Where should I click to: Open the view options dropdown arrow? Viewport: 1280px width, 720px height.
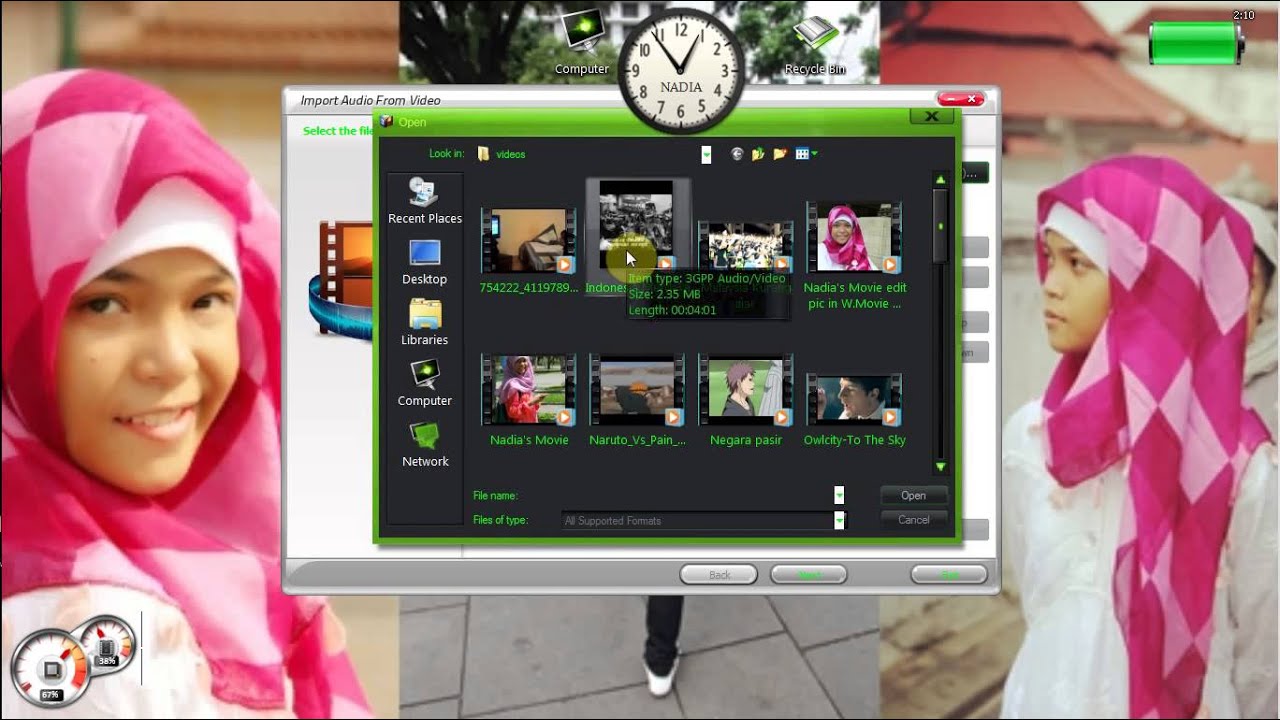coord(814,154)
